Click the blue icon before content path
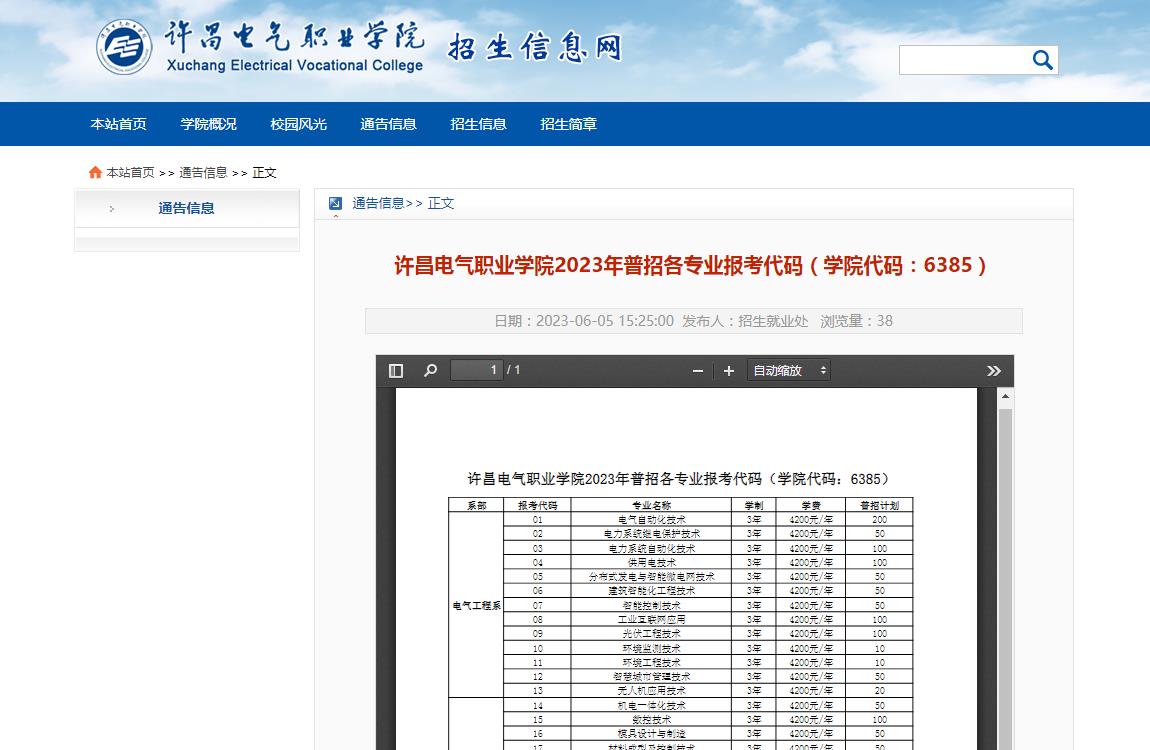Screen dimensions: 1150x750 [x=335, y=203]
